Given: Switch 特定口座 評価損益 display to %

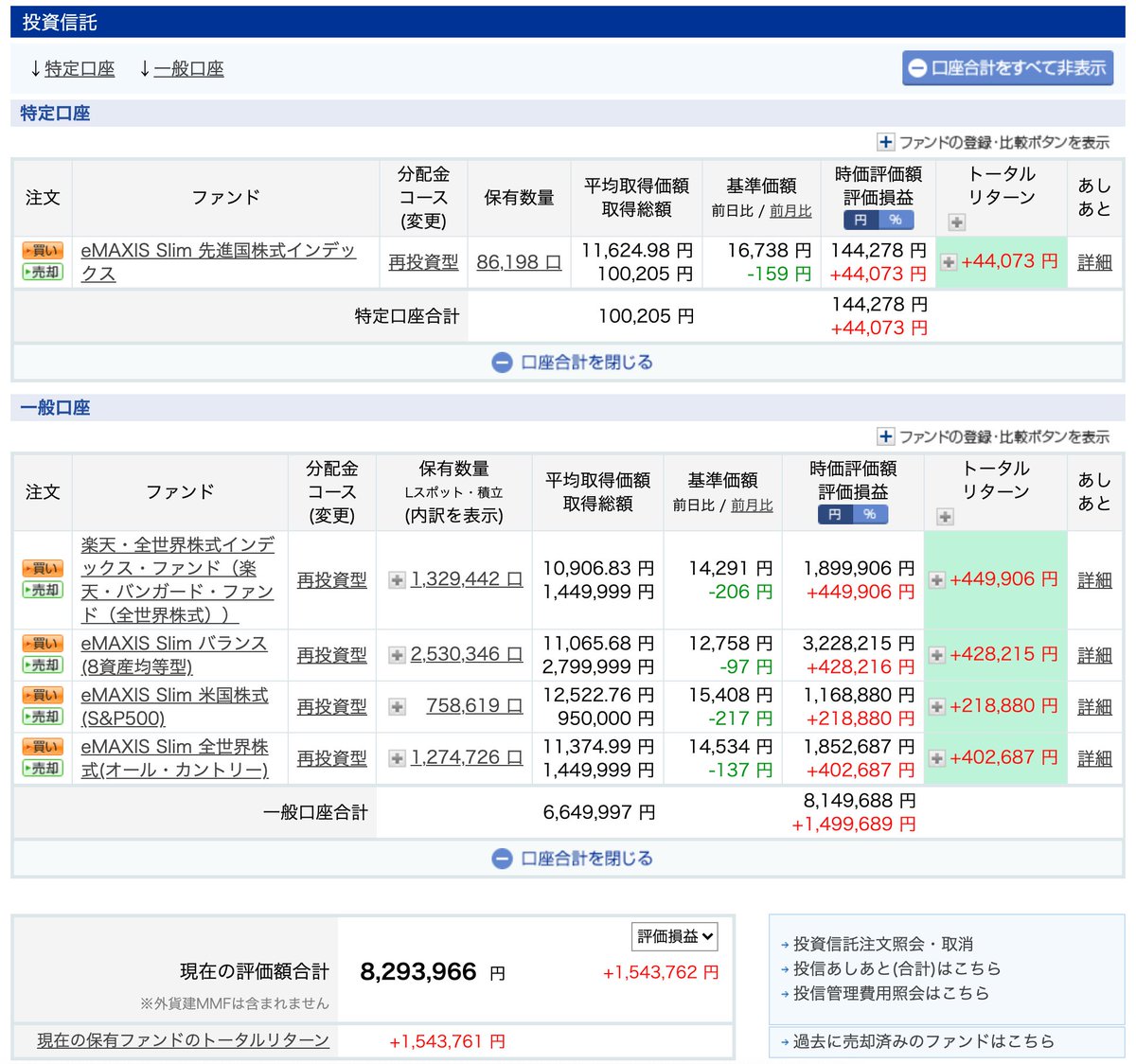Looking at the screenshot, I should point(896,220).
